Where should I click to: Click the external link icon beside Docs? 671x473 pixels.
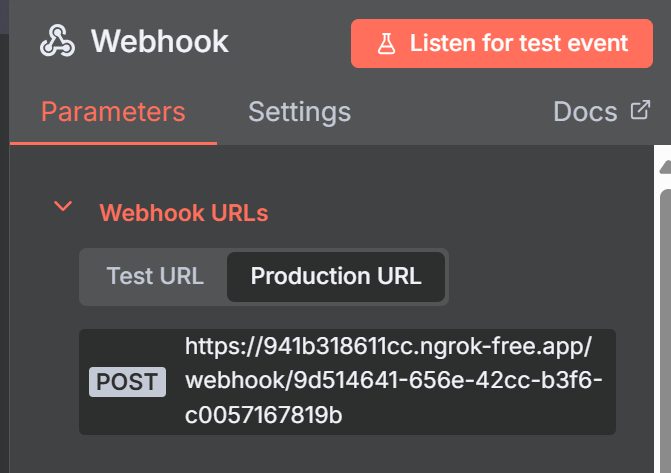(x=640, y=110)
